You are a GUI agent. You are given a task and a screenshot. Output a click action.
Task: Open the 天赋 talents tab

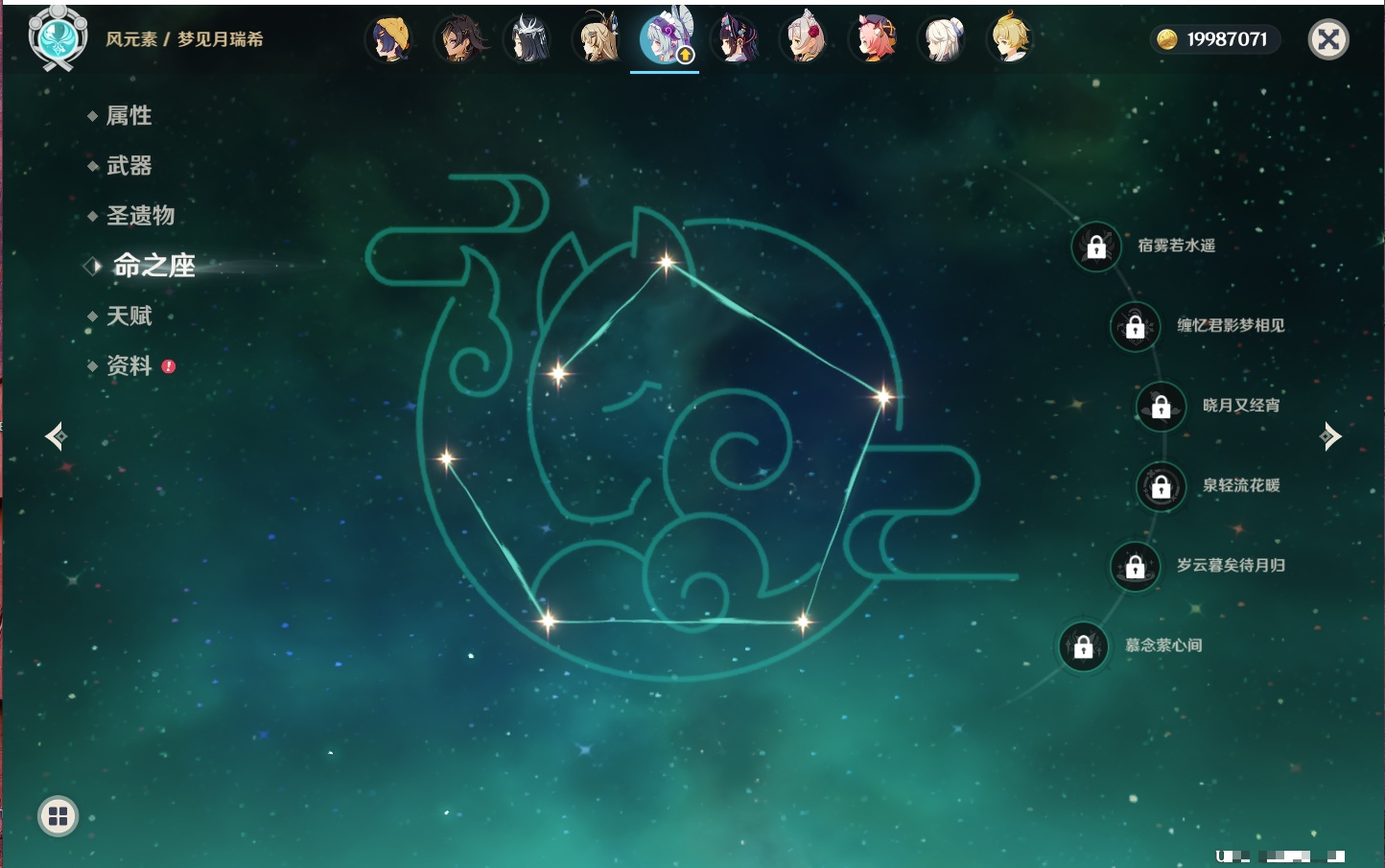point(129,316)
